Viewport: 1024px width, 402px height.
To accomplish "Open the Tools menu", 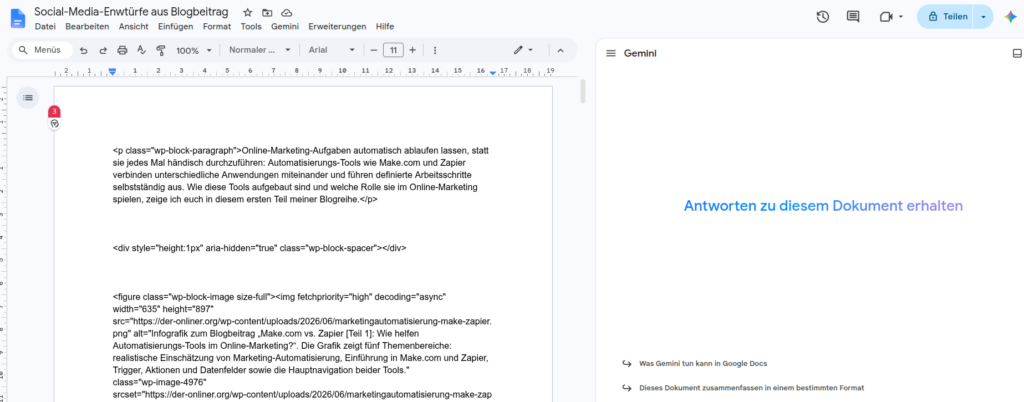I will pyautogui.click(x=251, y=27).
